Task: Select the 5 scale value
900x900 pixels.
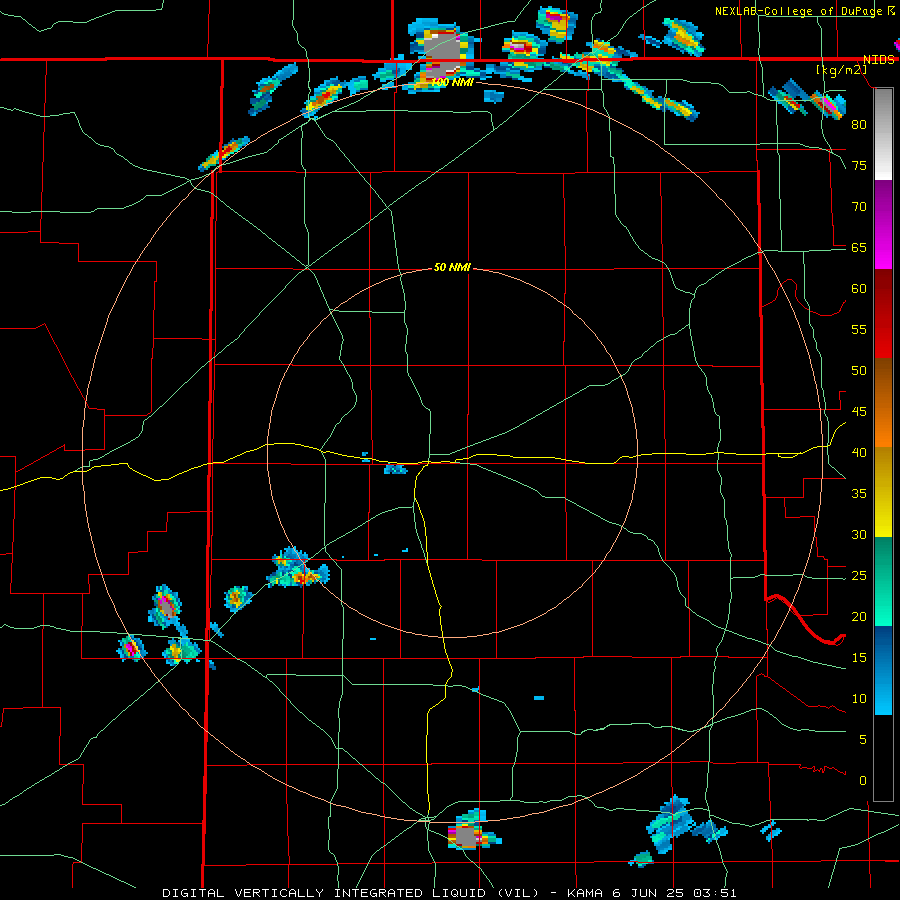Action: coord(863,739)
